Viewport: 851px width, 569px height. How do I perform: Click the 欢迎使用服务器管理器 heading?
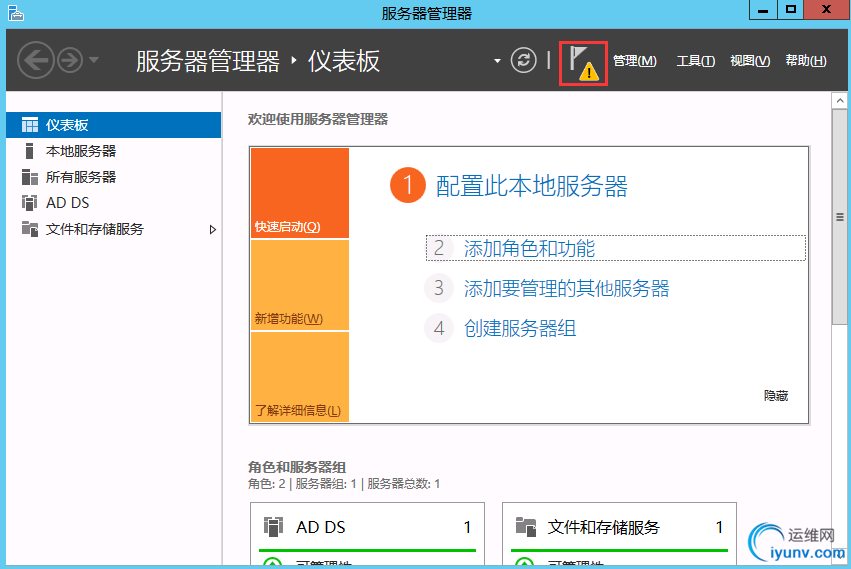tap(318, 119)
